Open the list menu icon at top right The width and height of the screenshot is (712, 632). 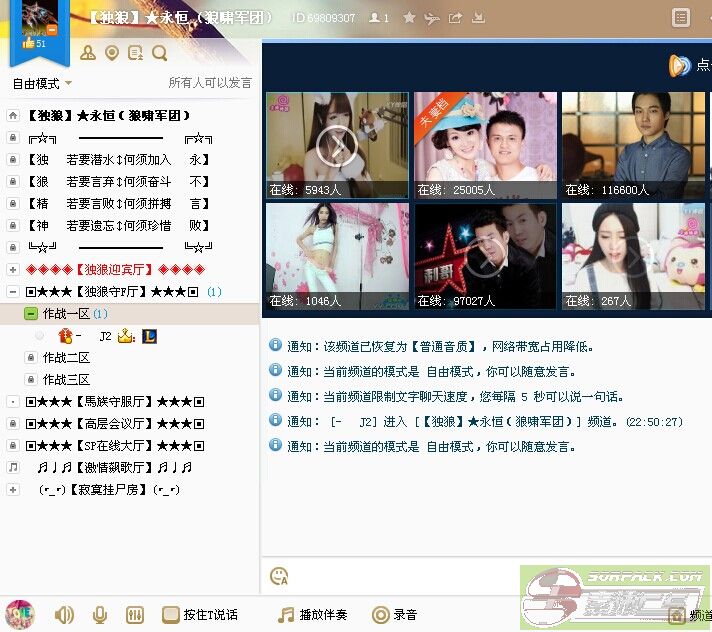tap(680, 18)
